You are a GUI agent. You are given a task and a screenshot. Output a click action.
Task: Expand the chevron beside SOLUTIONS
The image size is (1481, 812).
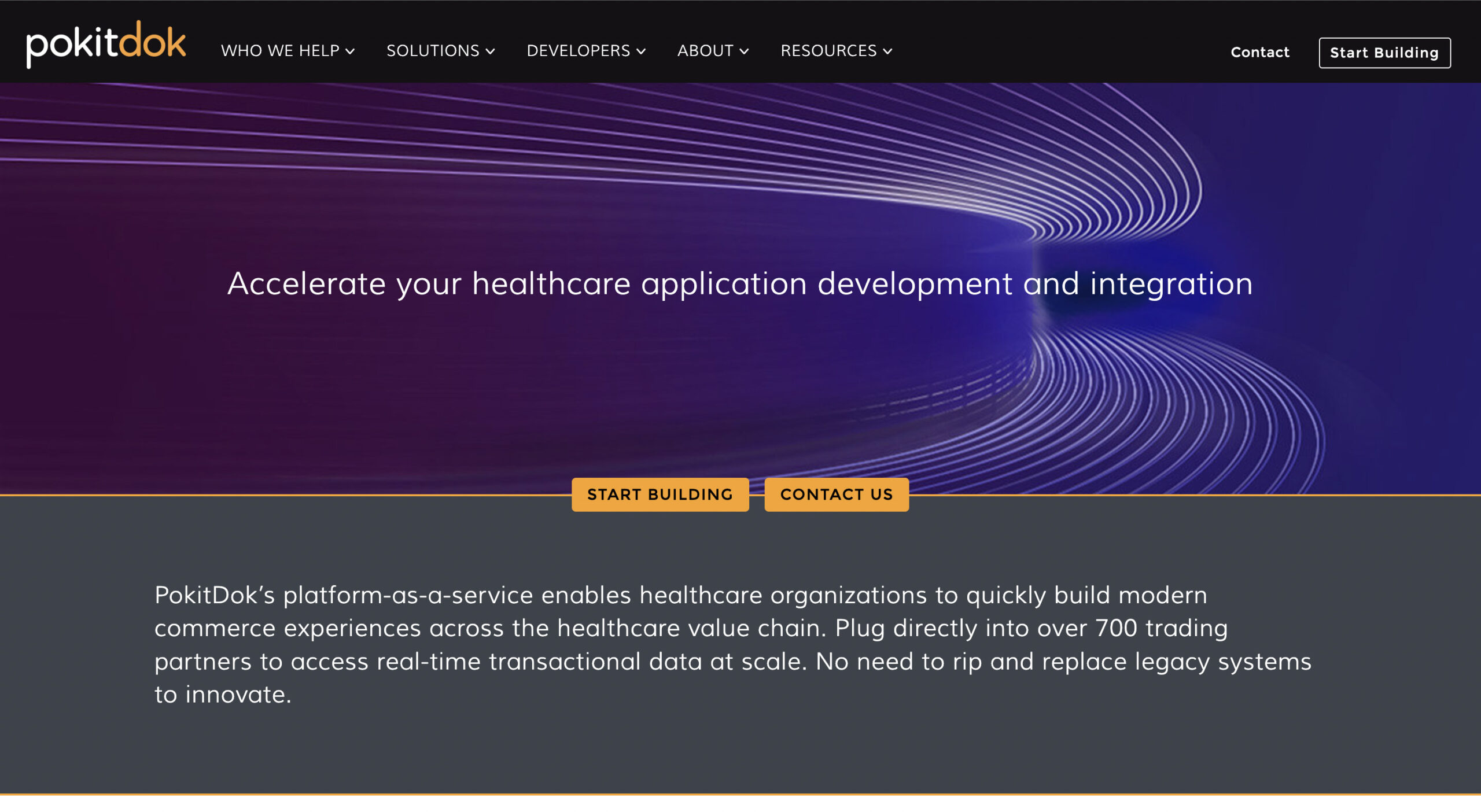click(490, 51)
